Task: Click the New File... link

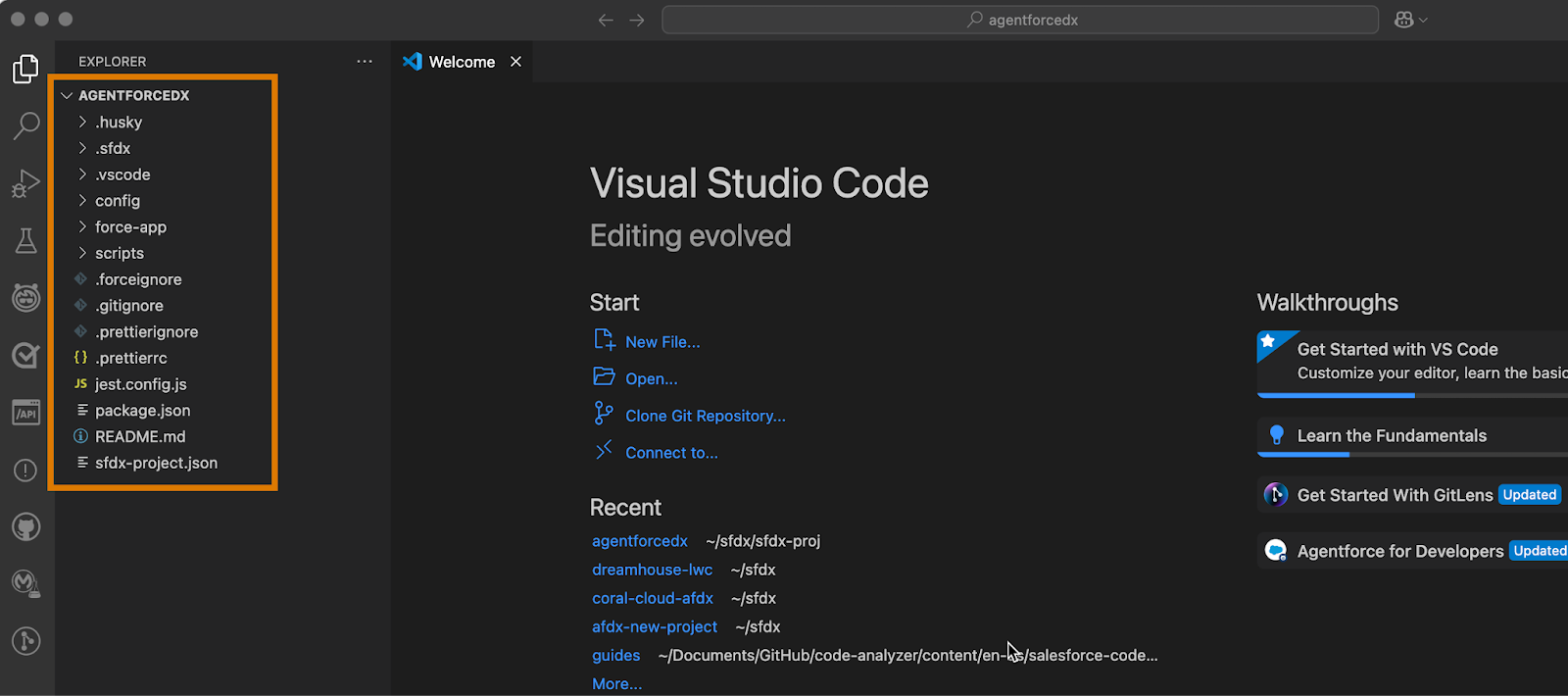Action: coord(662,342)
